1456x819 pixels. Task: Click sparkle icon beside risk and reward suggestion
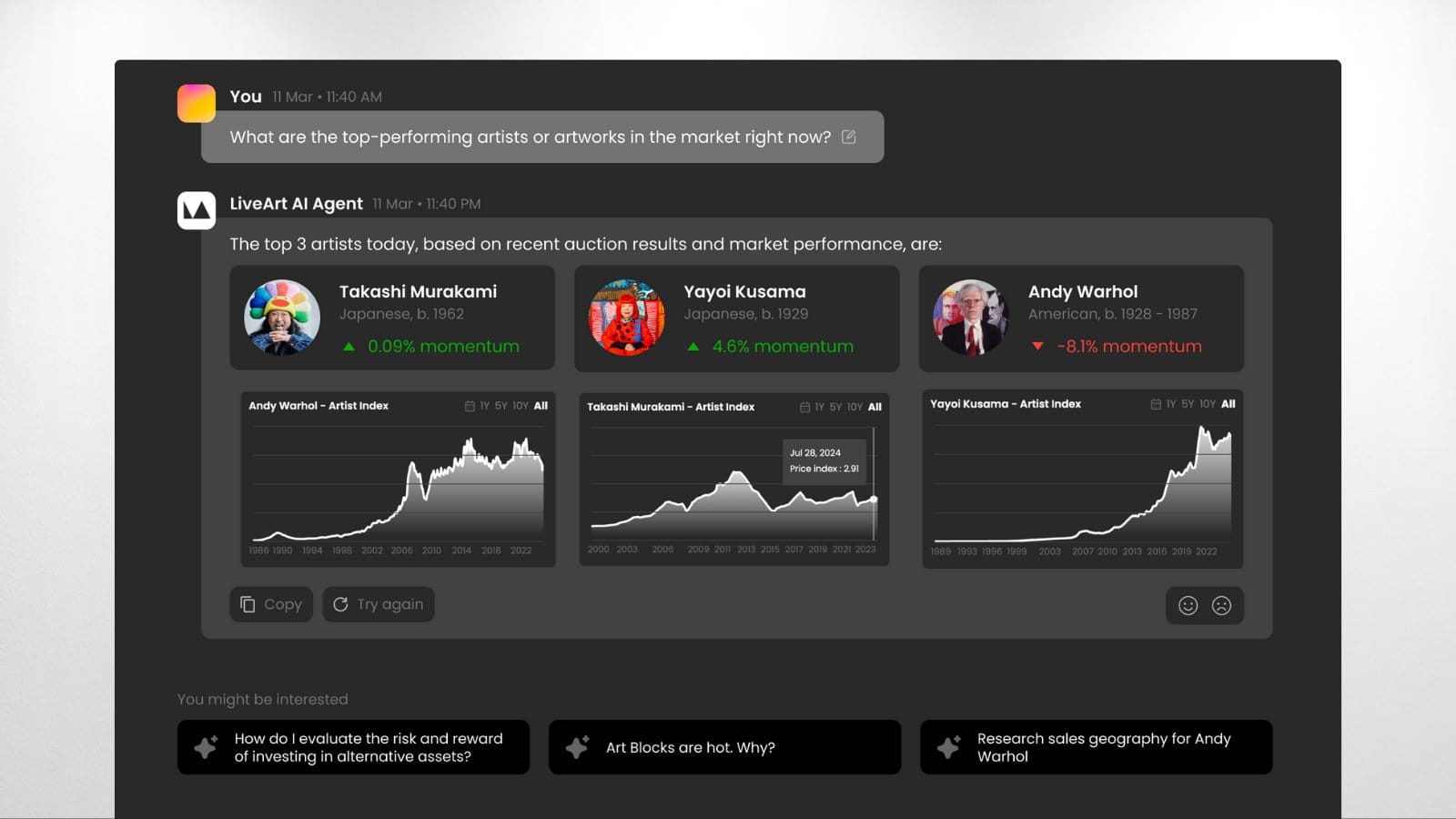click(x=207, y=747)
